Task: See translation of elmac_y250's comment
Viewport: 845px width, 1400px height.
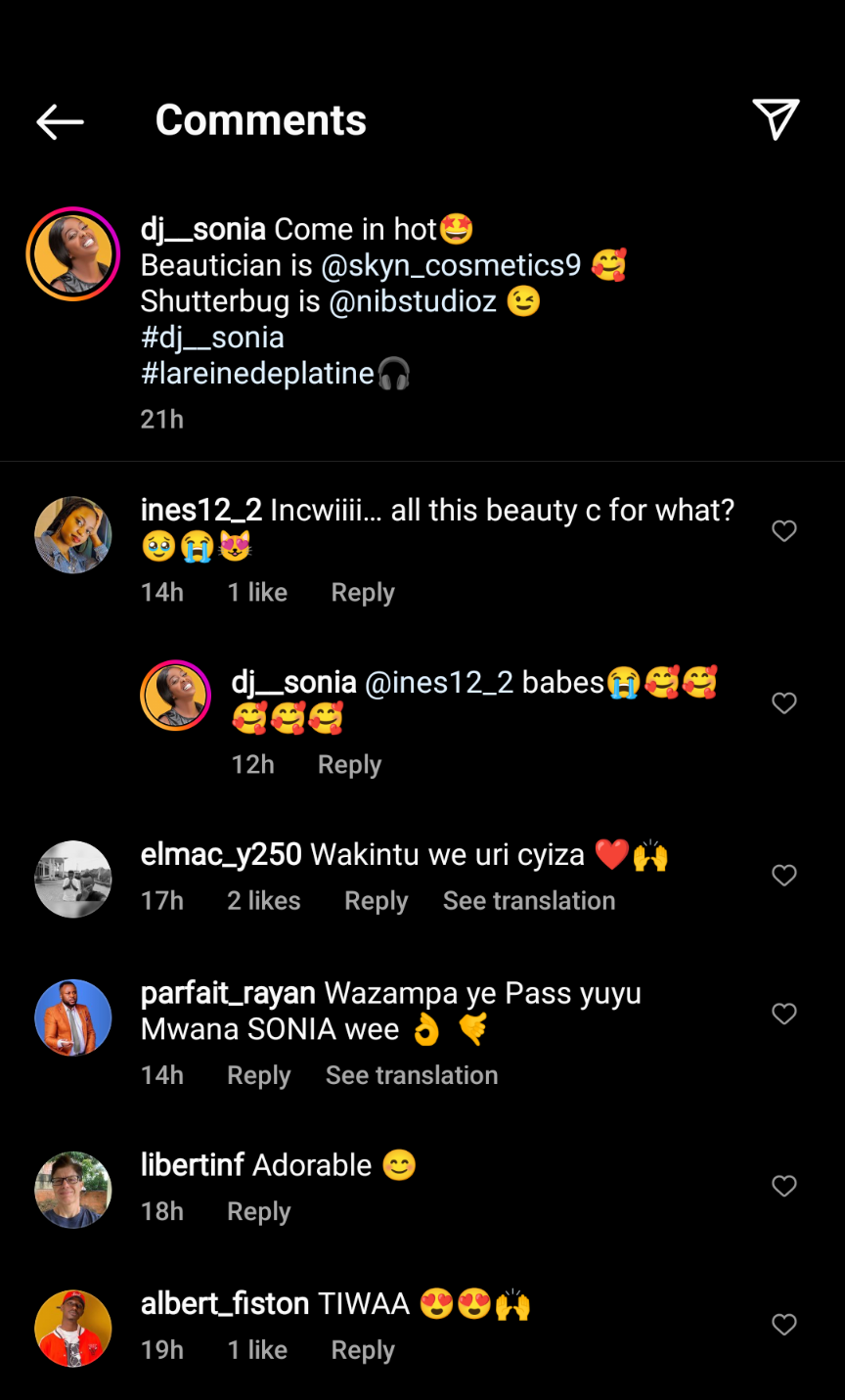Action: coord(529,901)
